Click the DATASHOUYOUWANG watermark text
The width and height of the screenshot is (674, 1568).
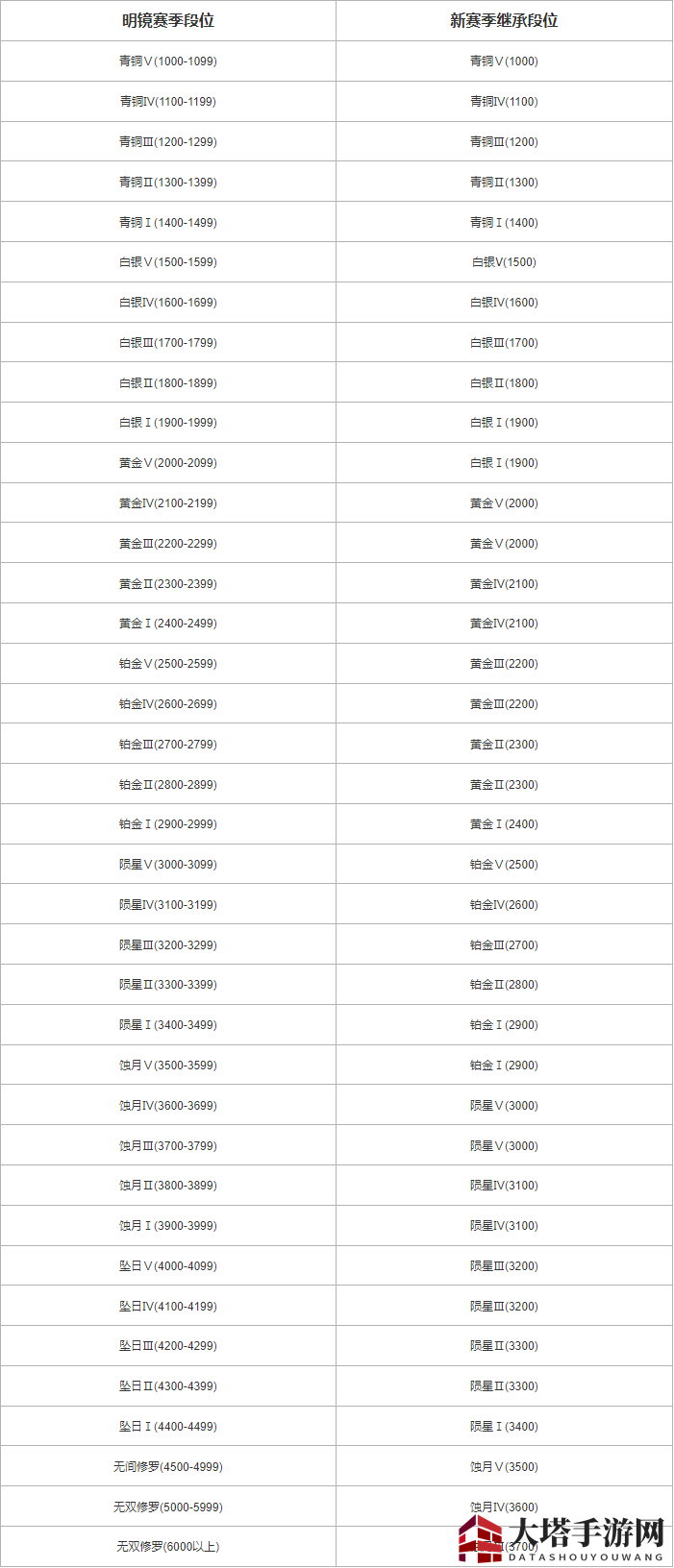pos(587,1556)
